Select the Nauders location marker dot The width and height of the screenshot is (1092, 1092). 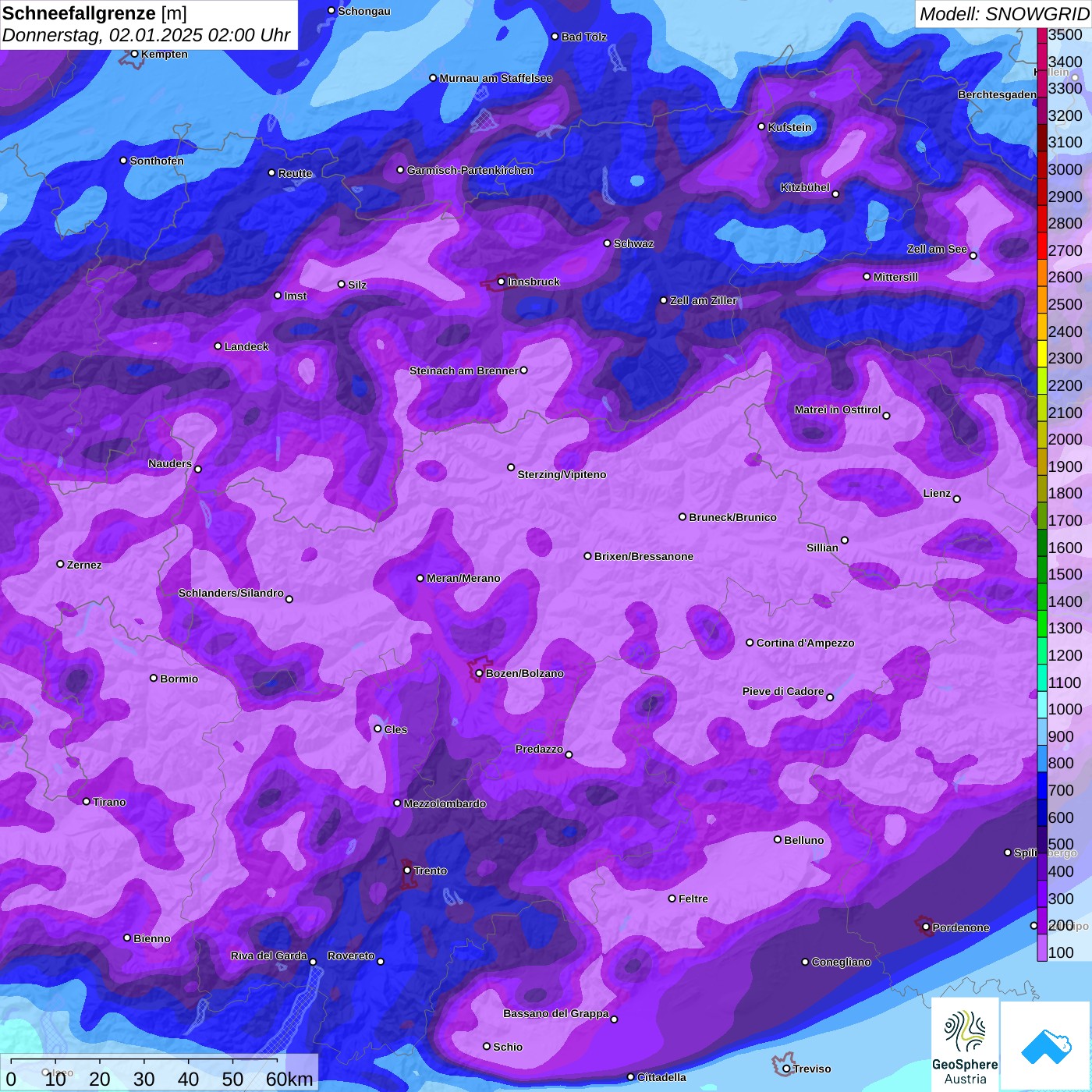[198, 469]
